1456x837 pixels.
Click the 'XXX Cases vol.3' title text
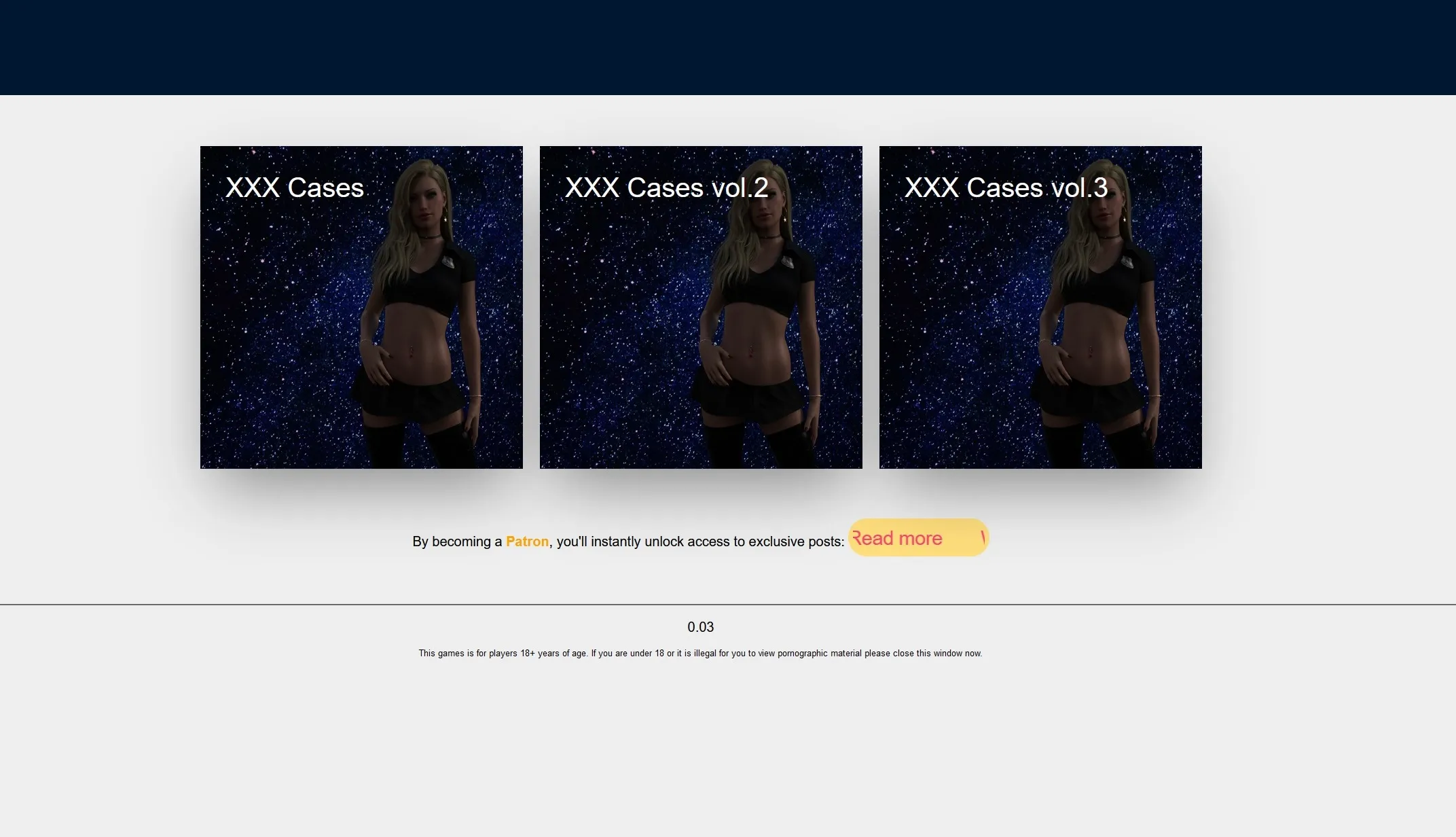[x=1006, y=188]
